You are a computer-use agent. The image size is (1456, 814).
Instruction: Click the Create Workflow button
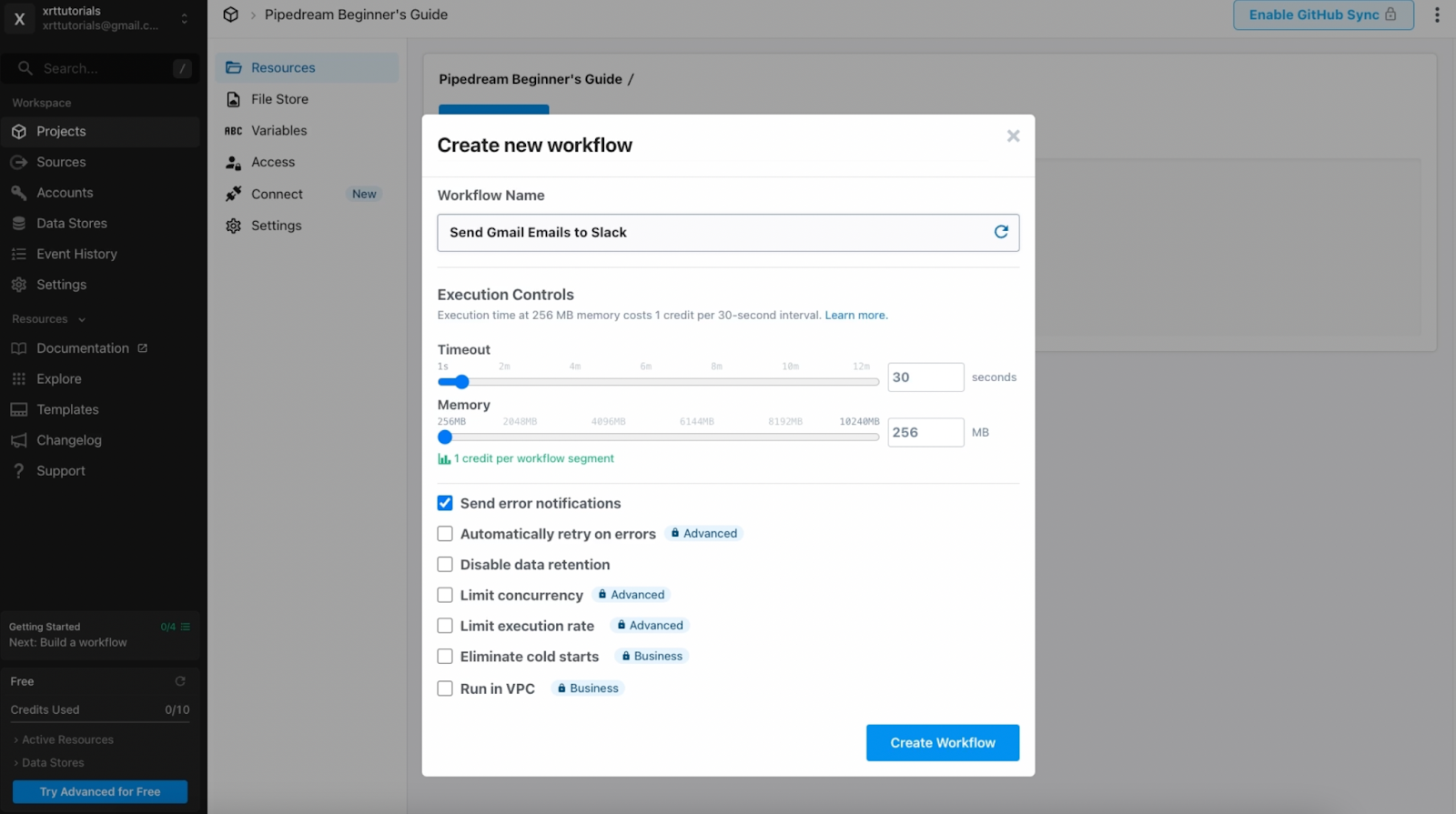pos(943,743)
